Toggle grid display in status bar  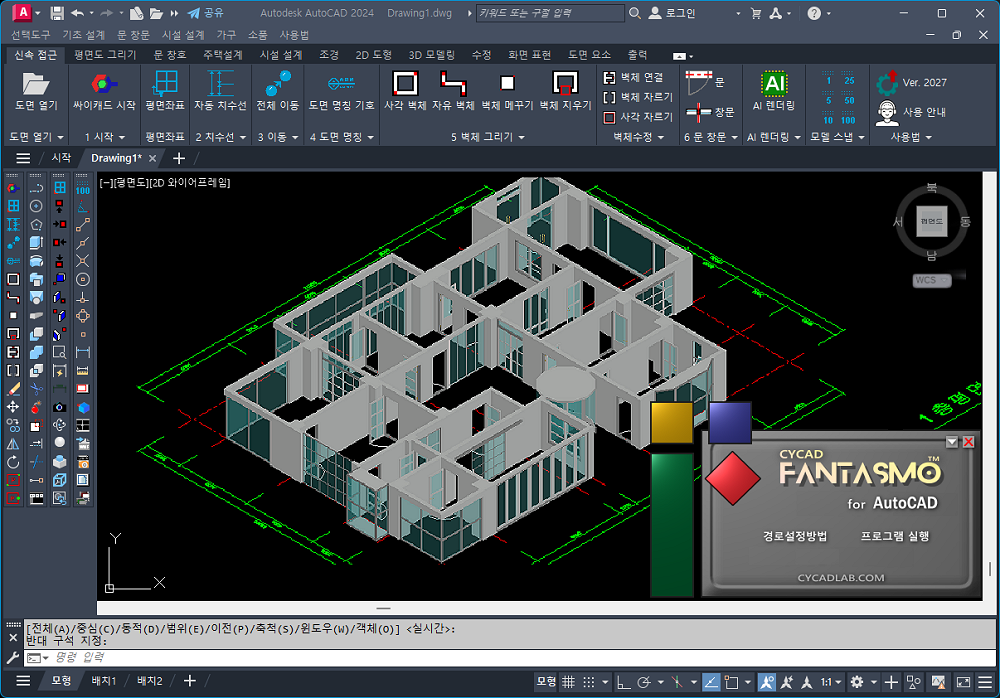(x=569, y=682)
